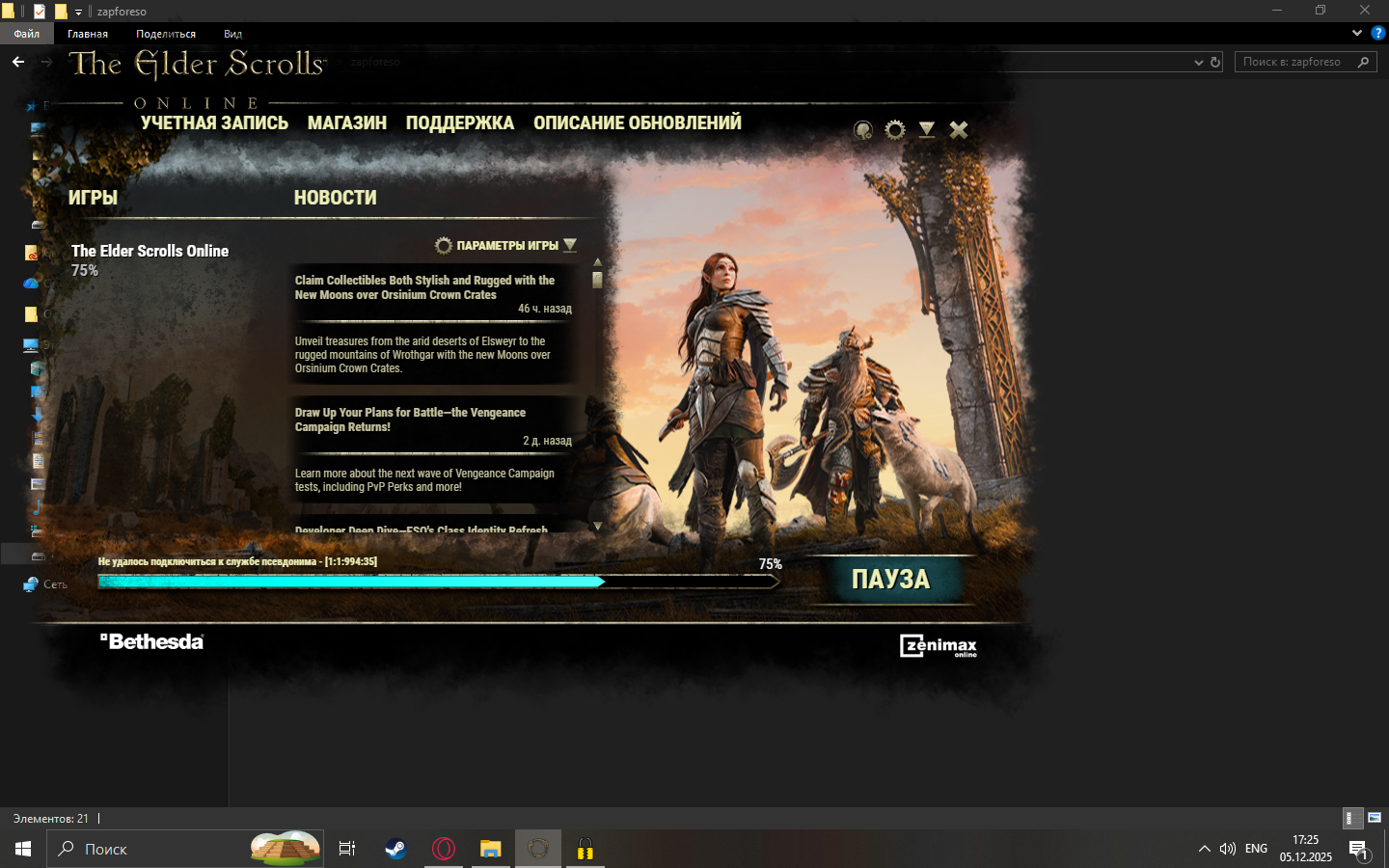Show hidden system tray icons
Image resolution: width=1389 pixels, height=868 pixels.
point(1205,849)
